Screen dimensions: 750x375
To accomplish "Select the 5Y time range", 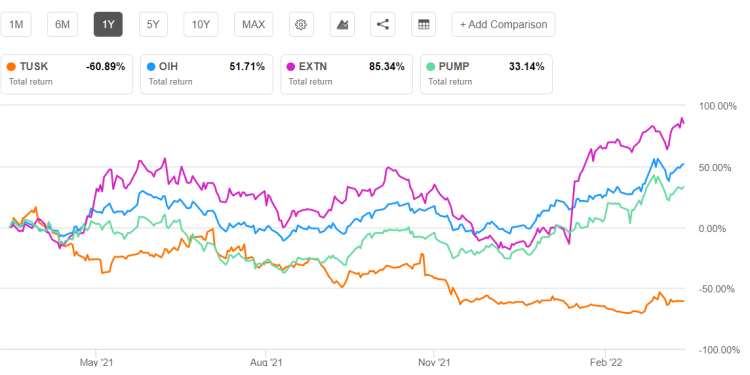I will pos(153,24).
